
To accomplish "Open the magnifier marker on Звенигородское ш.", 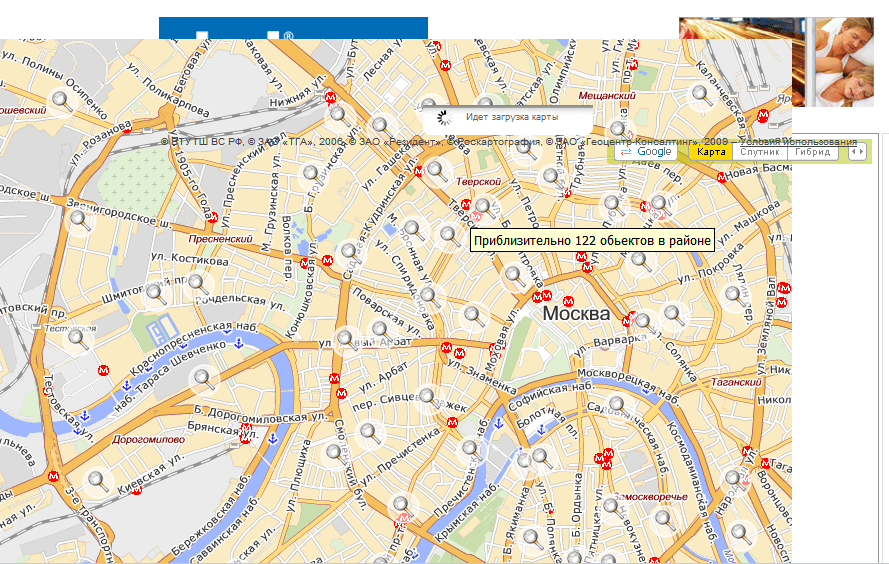I will click(80, 220).
